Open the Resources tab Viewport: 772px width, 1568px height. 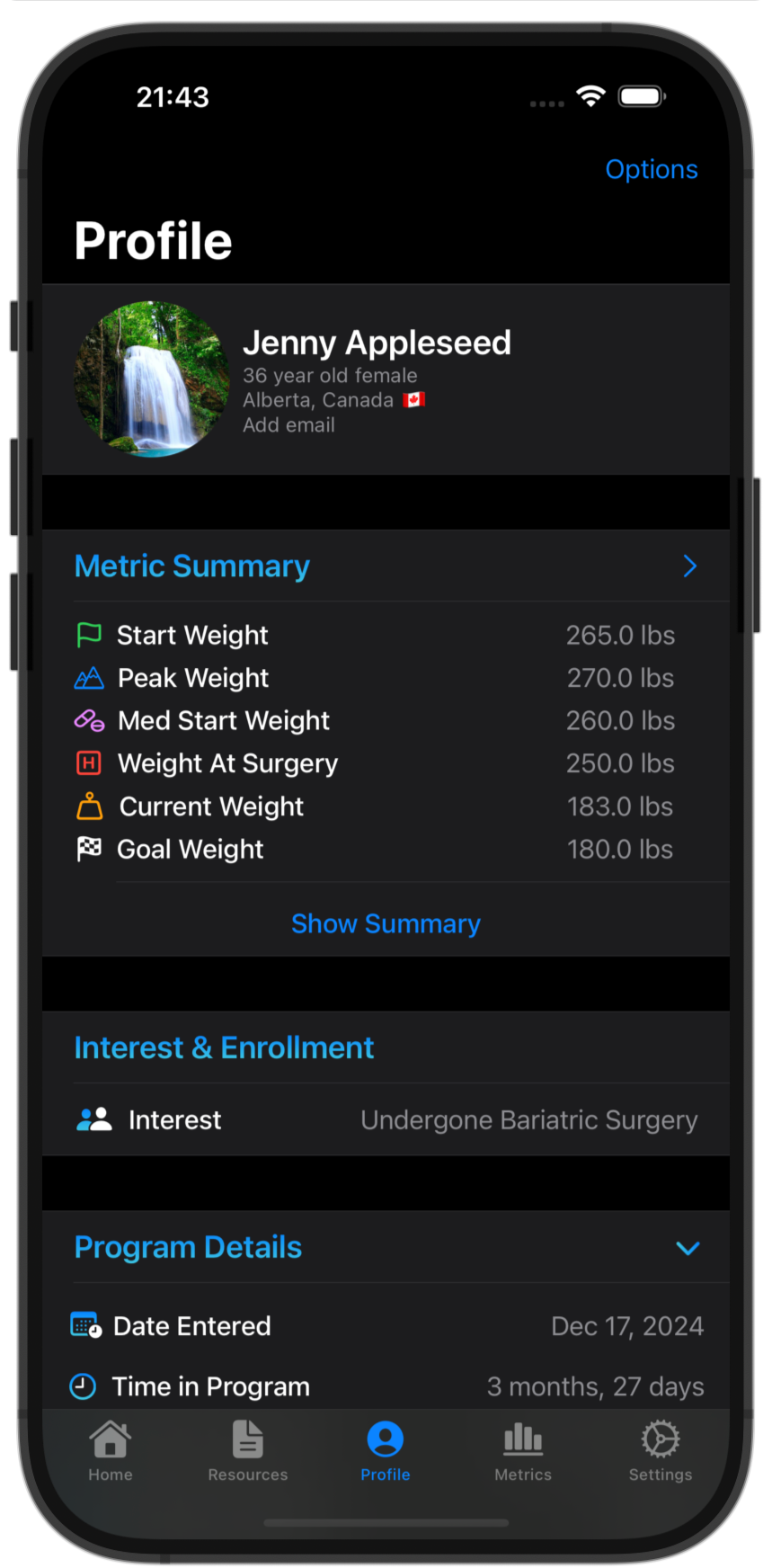point(248,1450)
